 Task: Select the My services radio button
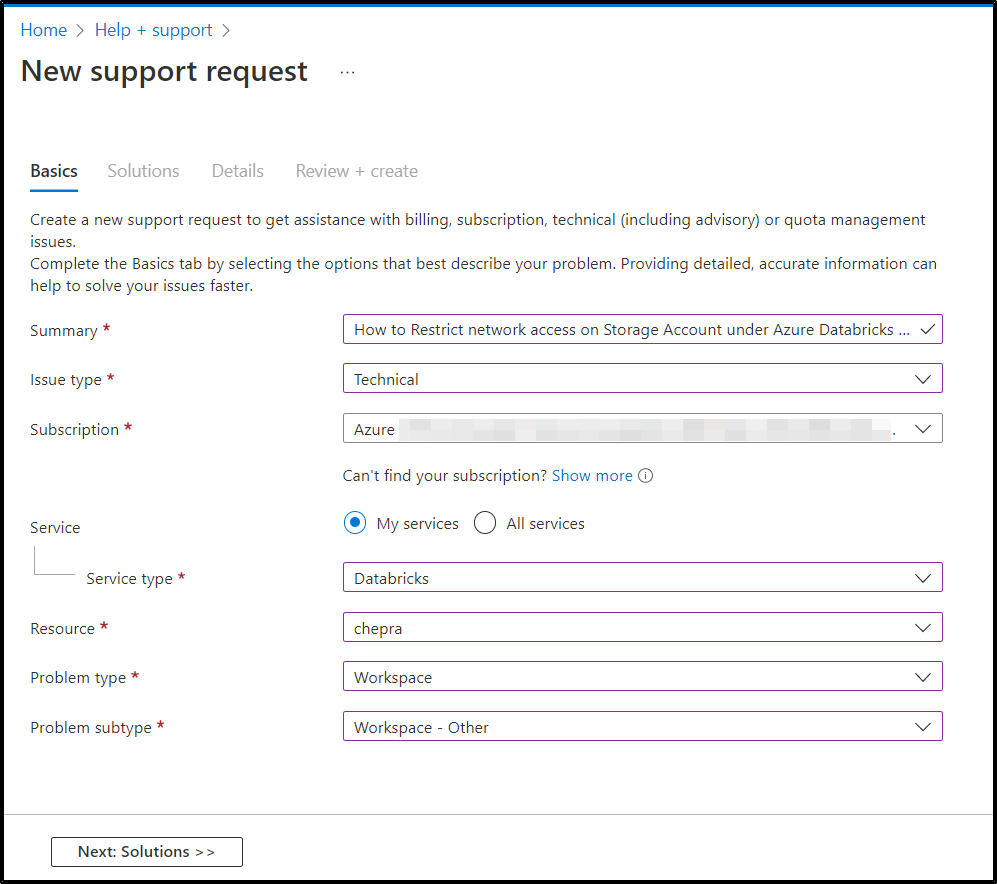(355, 522)
